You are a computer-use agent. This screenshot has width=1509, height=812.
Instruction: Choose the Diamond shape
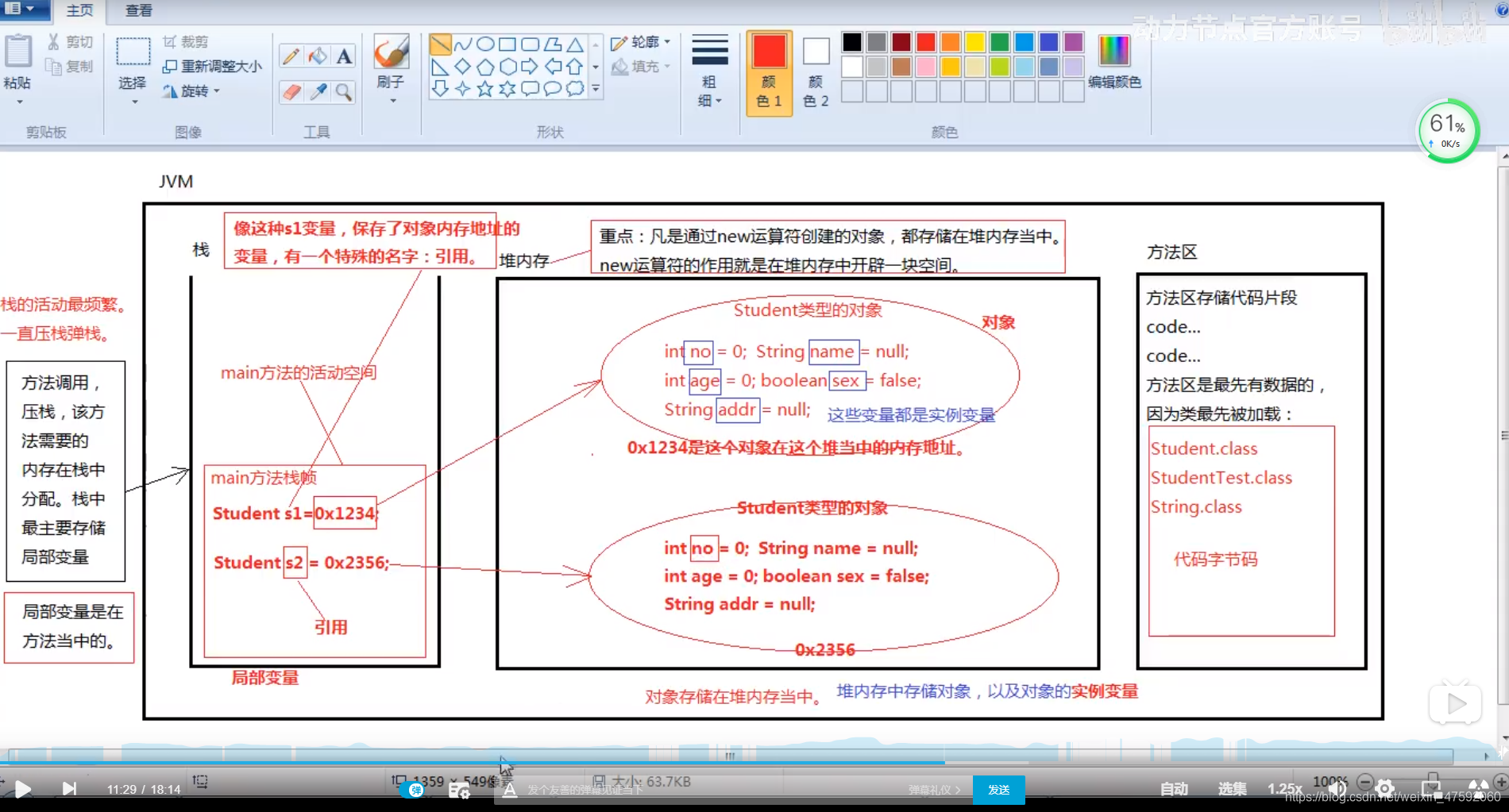(462, 67)
